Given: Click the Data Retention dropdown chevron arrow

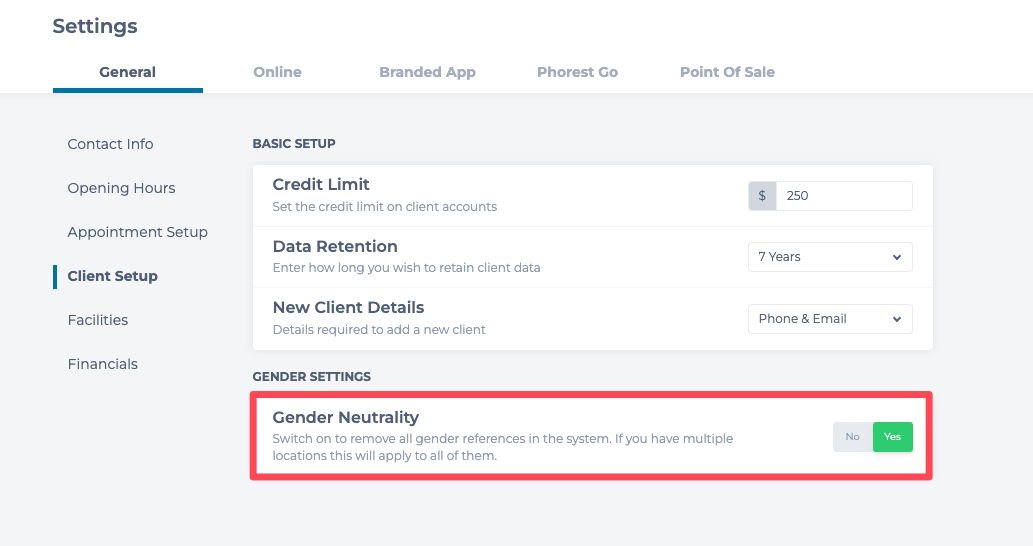Looking at the screenshot, I should coord(896,257).
